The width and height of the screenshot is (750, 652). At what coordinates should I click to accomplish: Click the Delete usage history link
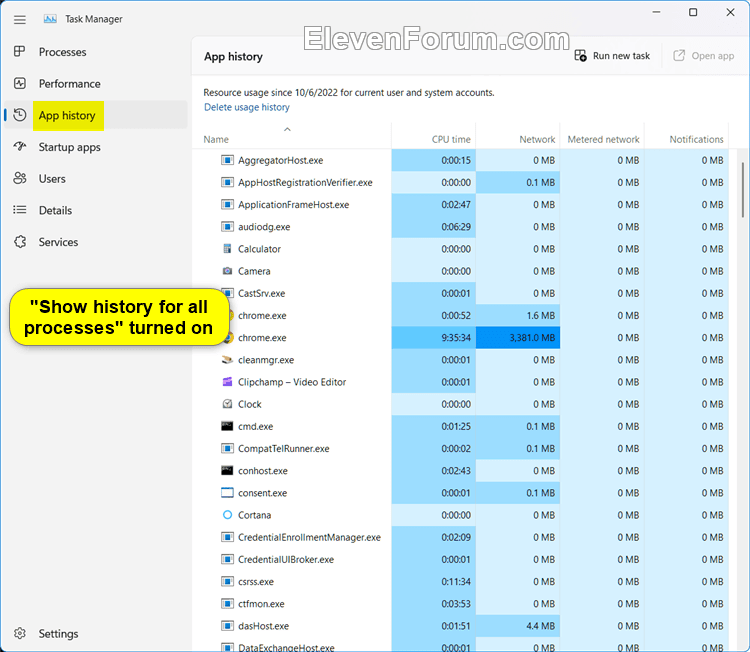point(247,107)
